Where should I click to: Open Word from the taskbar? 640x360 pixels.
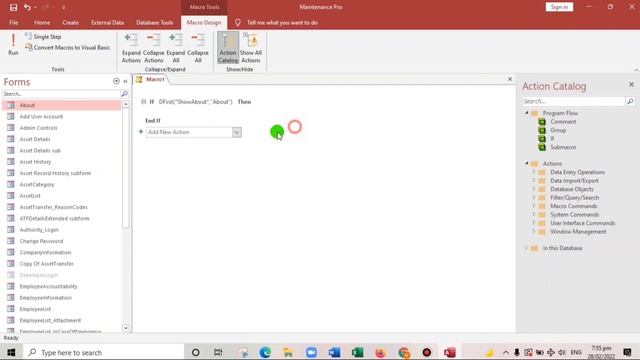(334, 352)
